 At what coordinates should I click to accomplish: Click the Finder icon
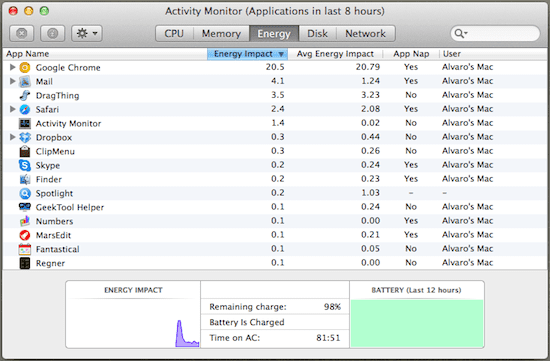click(25, 179)
